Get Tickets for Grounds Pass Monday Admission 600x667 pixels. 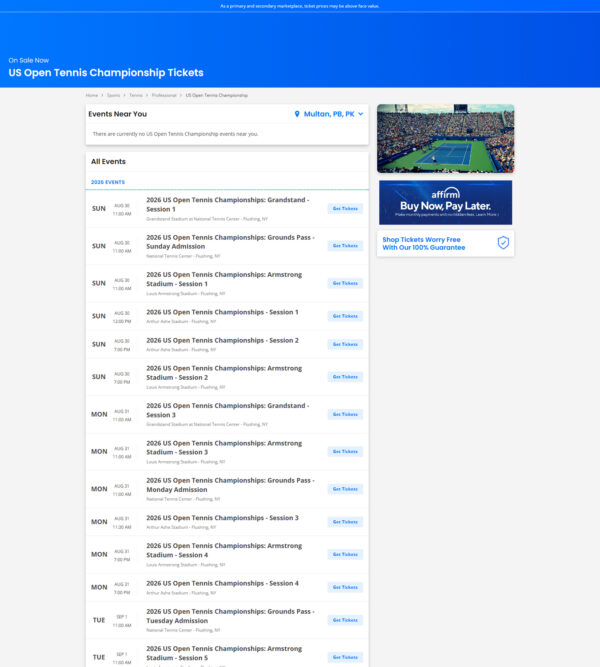point(345,489)
